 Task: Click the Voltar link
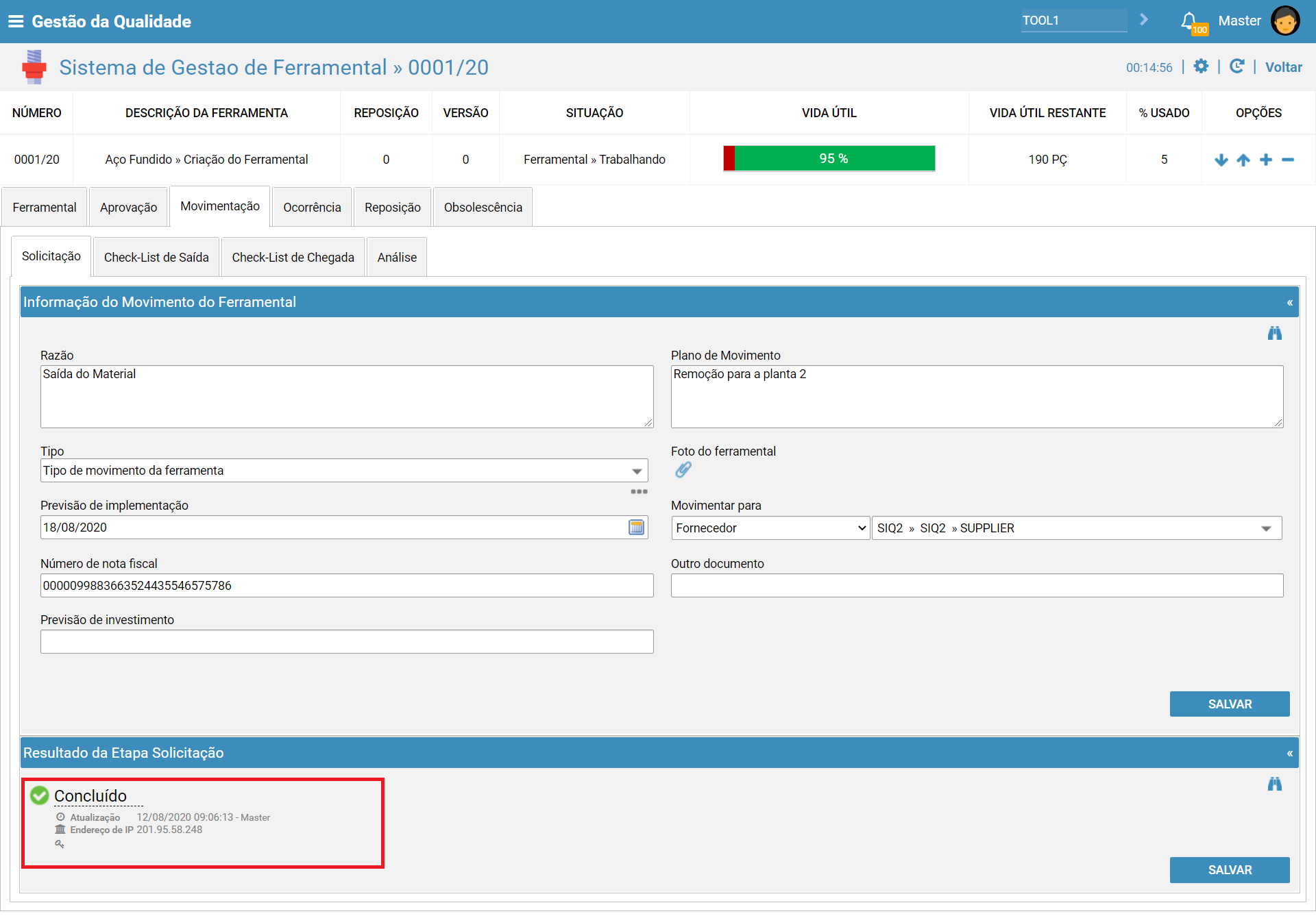click(1283, 67)
